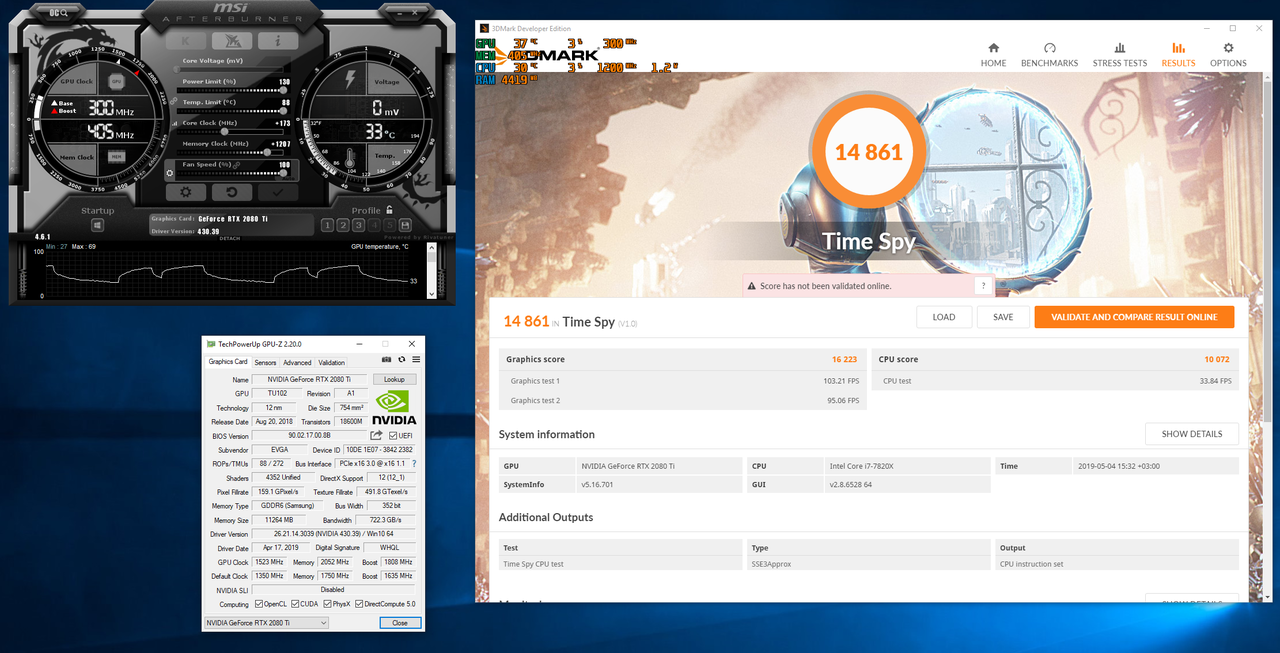Toggle the OpenCL checkbox
Image resolution: width=1280 pixels, height=653 pixels.
click(x=259, y=604)
